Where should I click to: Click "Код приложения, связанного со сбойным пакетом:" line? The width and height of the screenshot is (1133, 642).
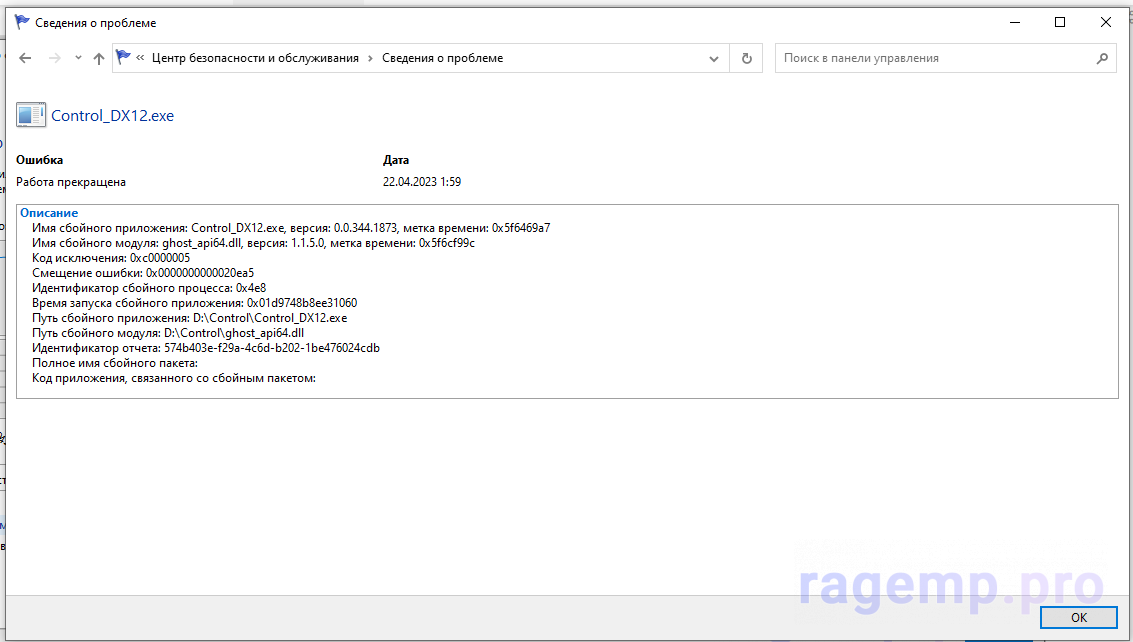point(174,378)
